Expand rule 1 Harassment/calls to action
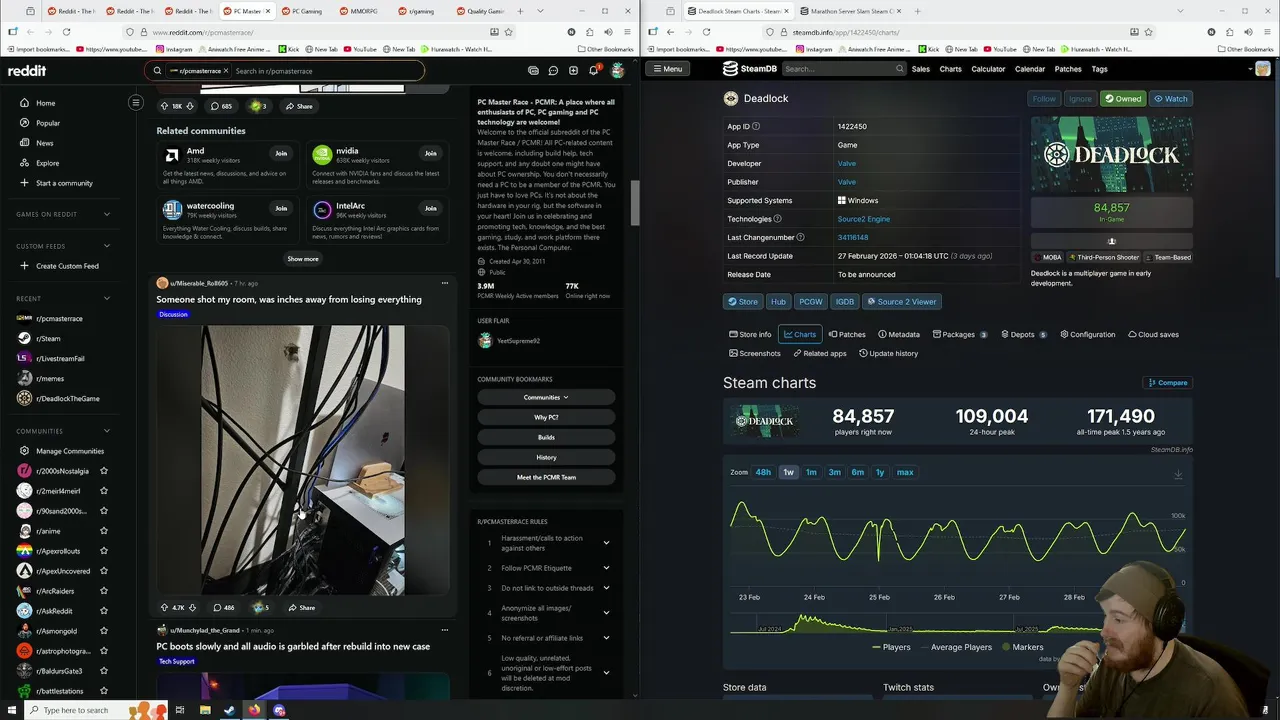The width and height of the screenshot is (1280, 720). [x=606, y=543]
